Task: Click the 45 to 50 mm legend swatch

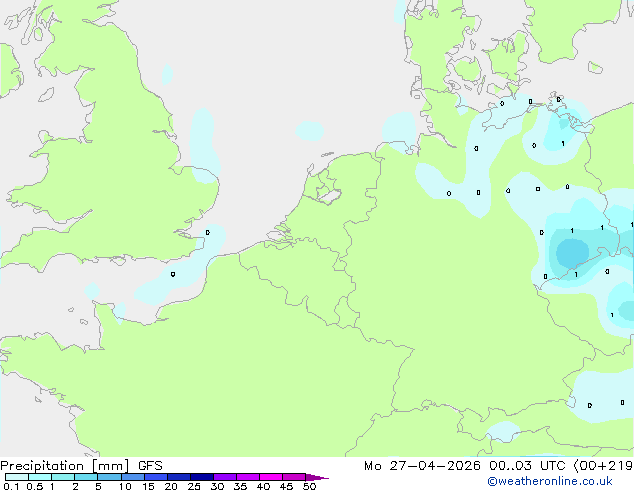Action: (x=294, y=477)
